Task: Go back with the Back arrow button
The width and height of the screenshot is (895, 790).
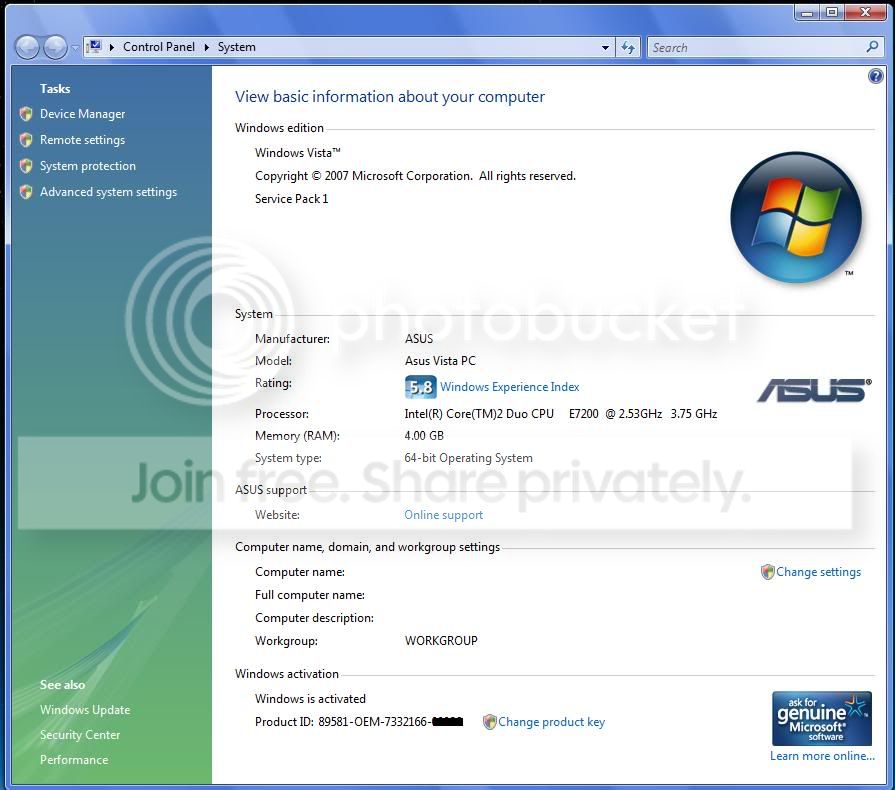Action: click(x=27, y=47)
